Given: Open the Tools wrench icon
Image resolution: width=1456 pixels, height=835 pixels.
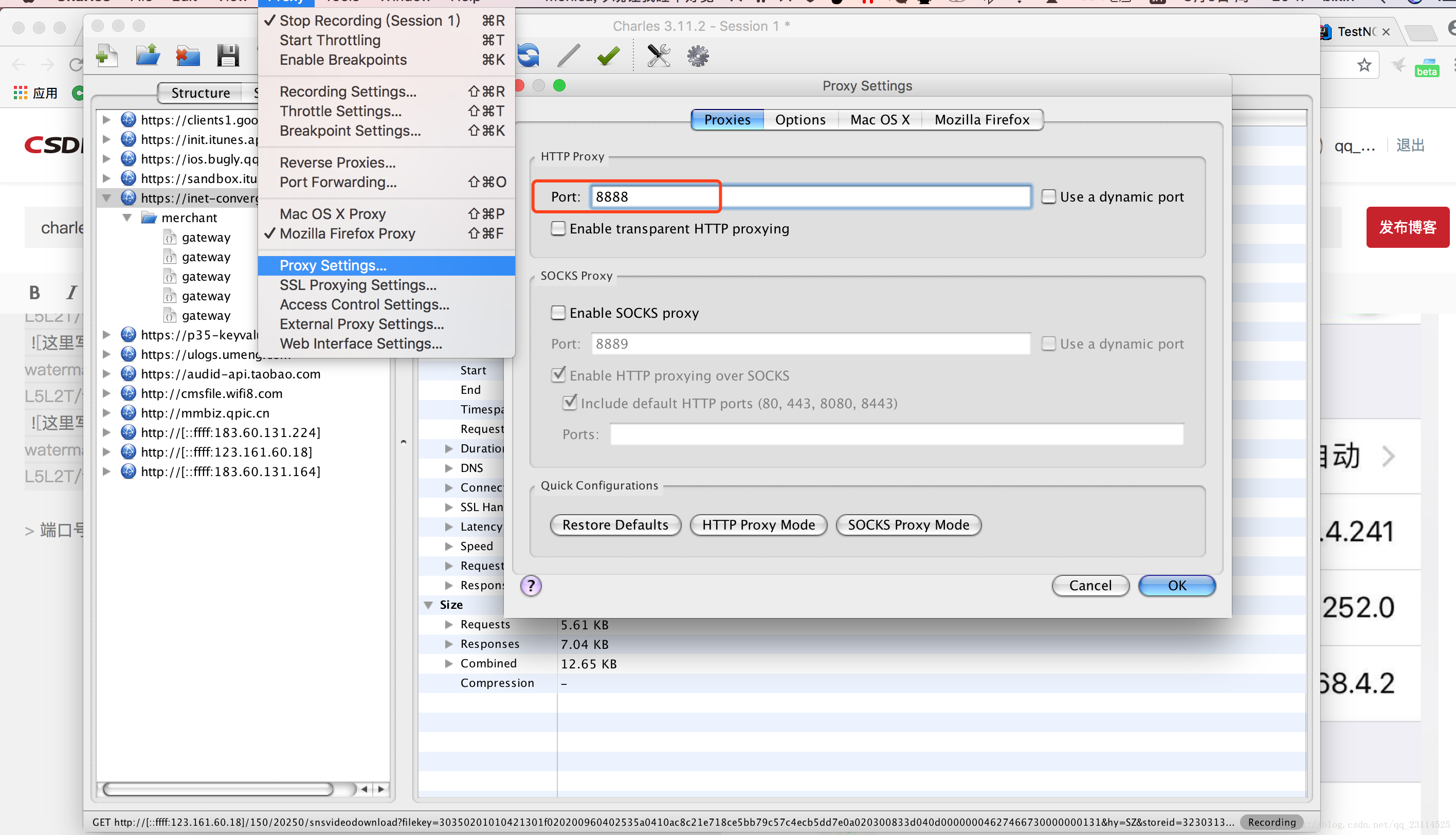Looking at the screenshot, I should (658, 56).
